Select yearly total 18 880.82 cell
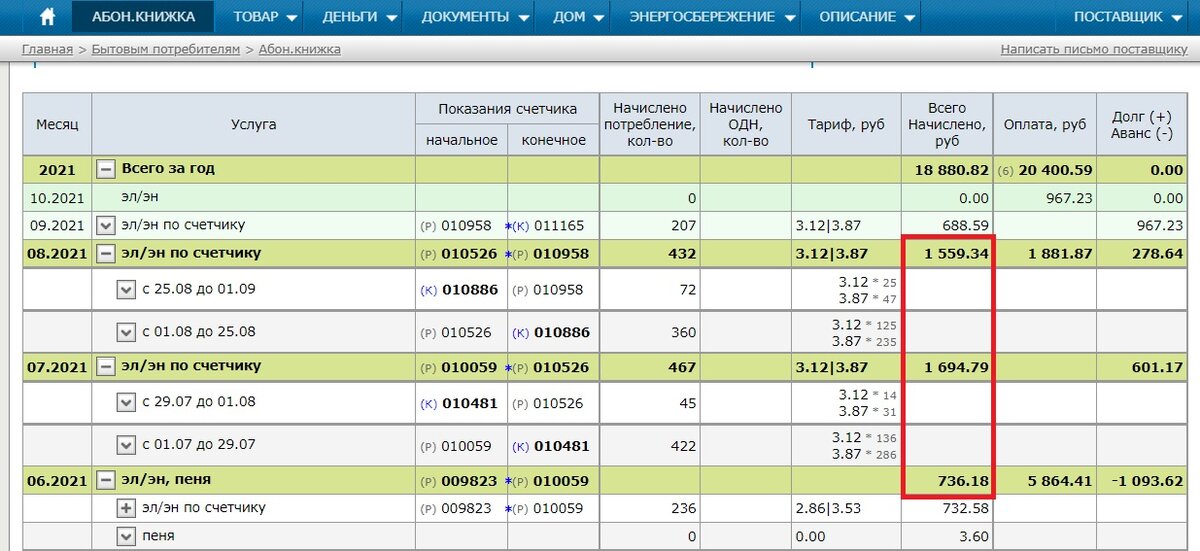Viewport: 1200px width, 551px height. pyautogui.click(x=947, y=170)
